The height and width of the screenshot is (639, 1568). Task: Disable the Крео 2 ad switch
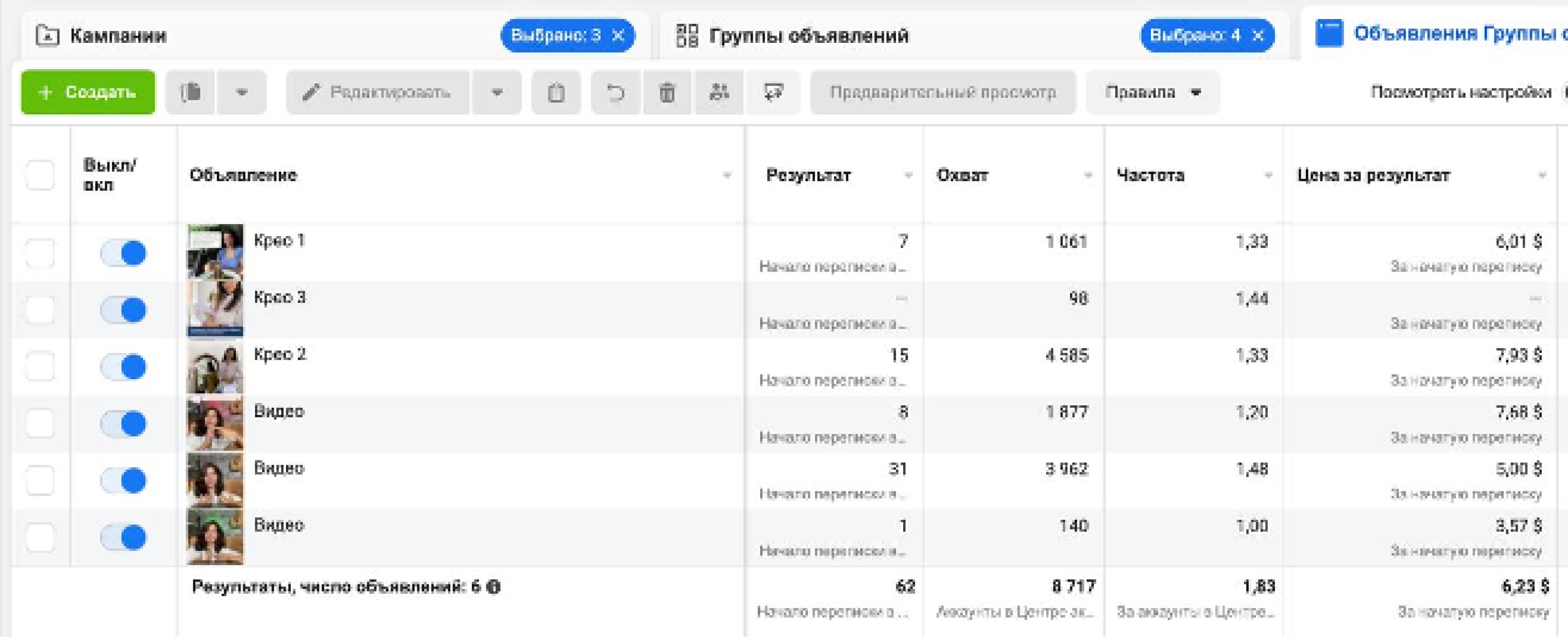124,367
